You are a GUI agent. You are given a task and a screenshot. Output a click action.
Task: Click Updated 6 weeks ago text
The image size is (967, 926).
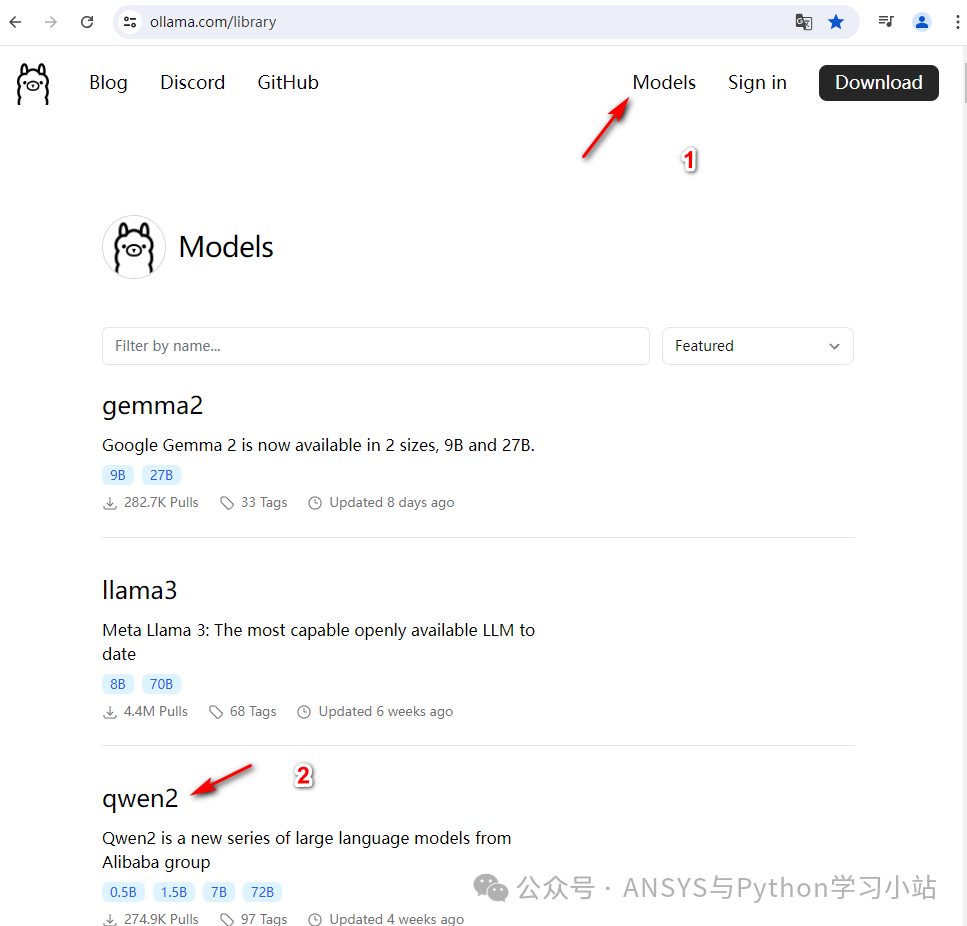click(385, 711)
